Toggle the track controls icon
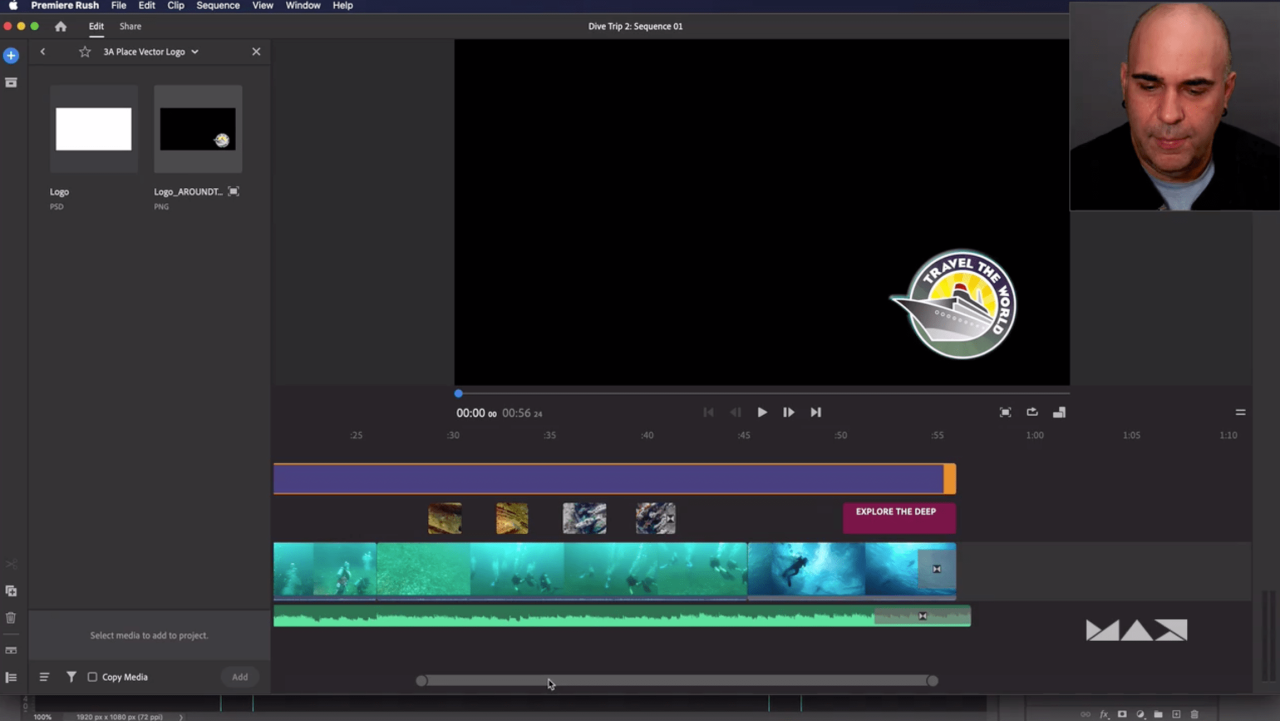 click(11, 677)
